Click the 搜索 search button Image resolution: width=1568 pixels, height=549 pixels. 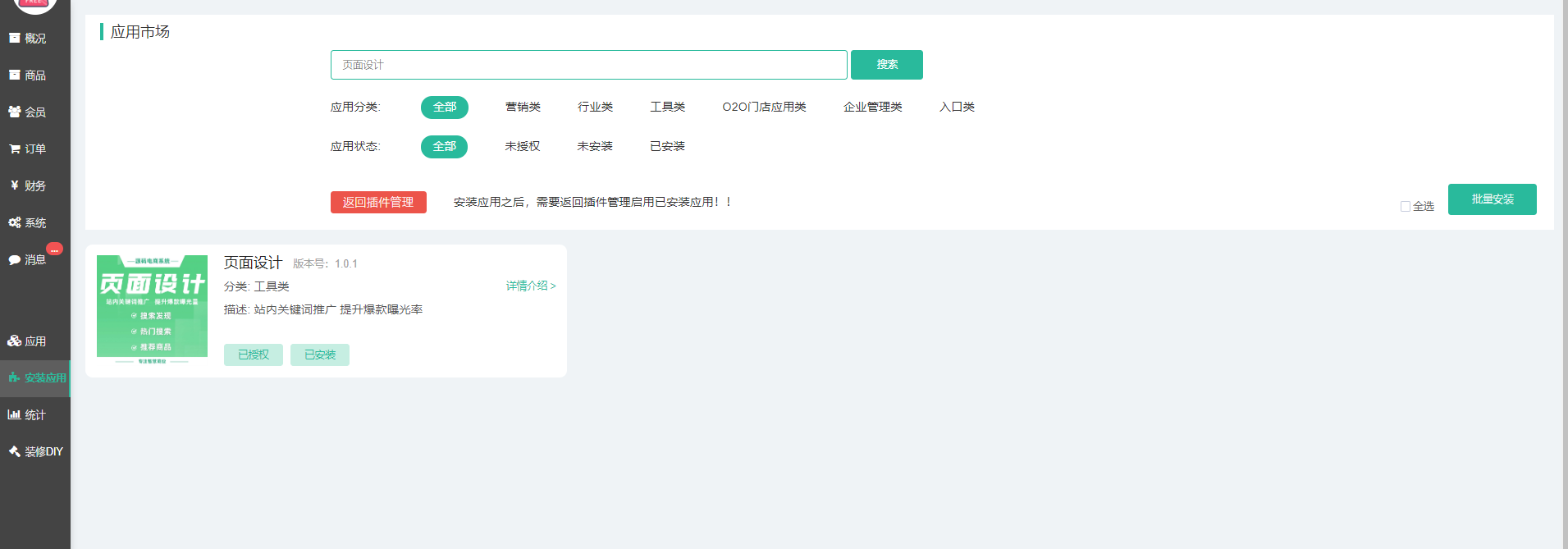point(886,65)
